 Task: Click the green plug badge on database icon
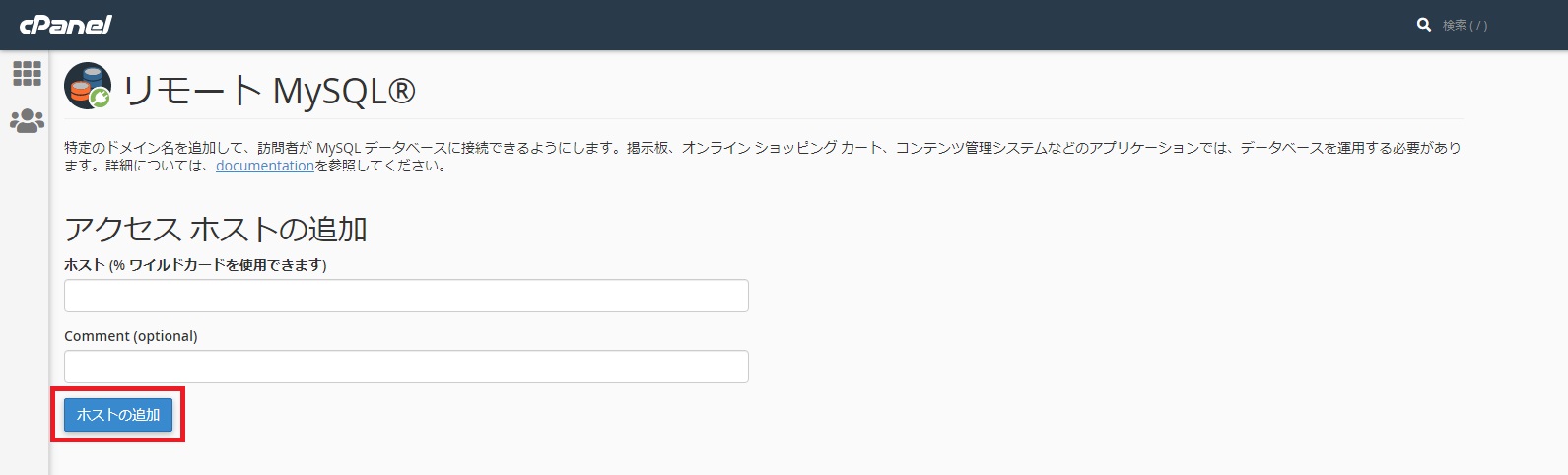click(x=101, y=98)
